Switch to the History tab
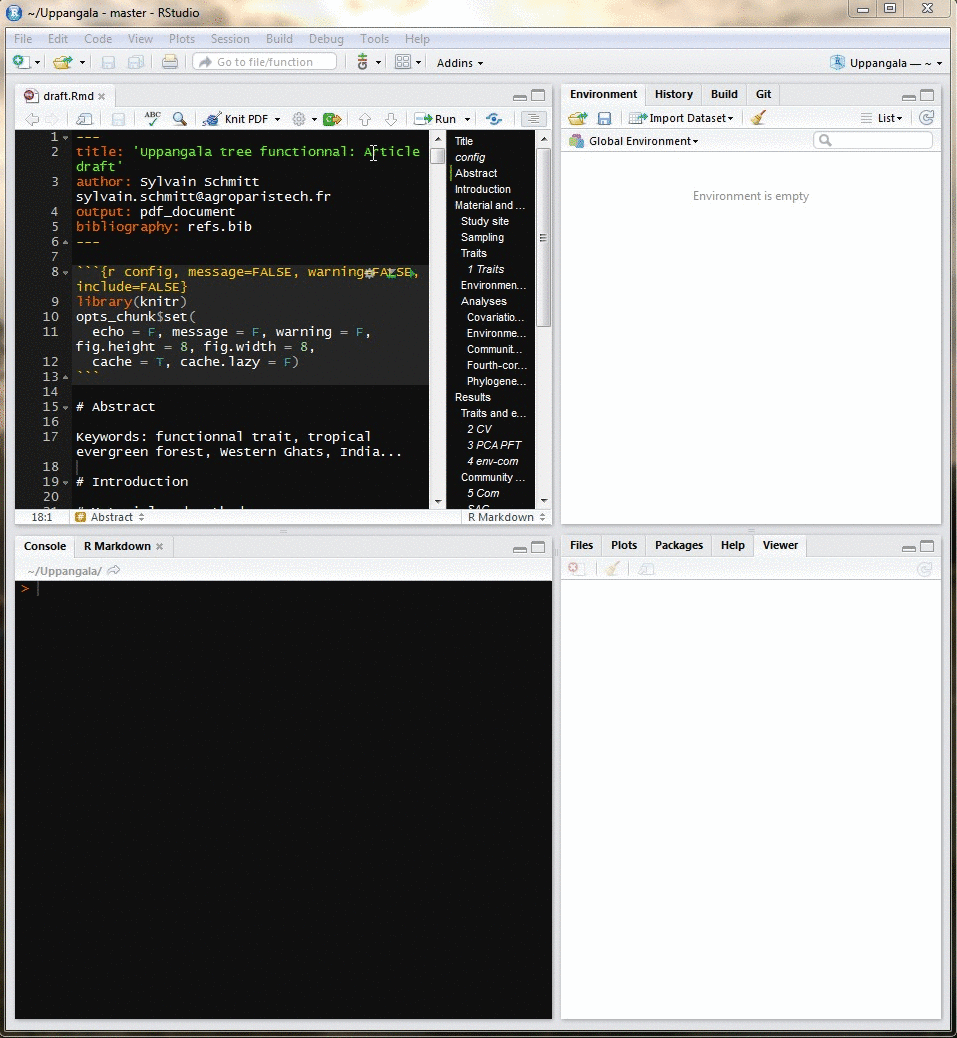Screen dimensions: 957x1038 click(674, 94)
